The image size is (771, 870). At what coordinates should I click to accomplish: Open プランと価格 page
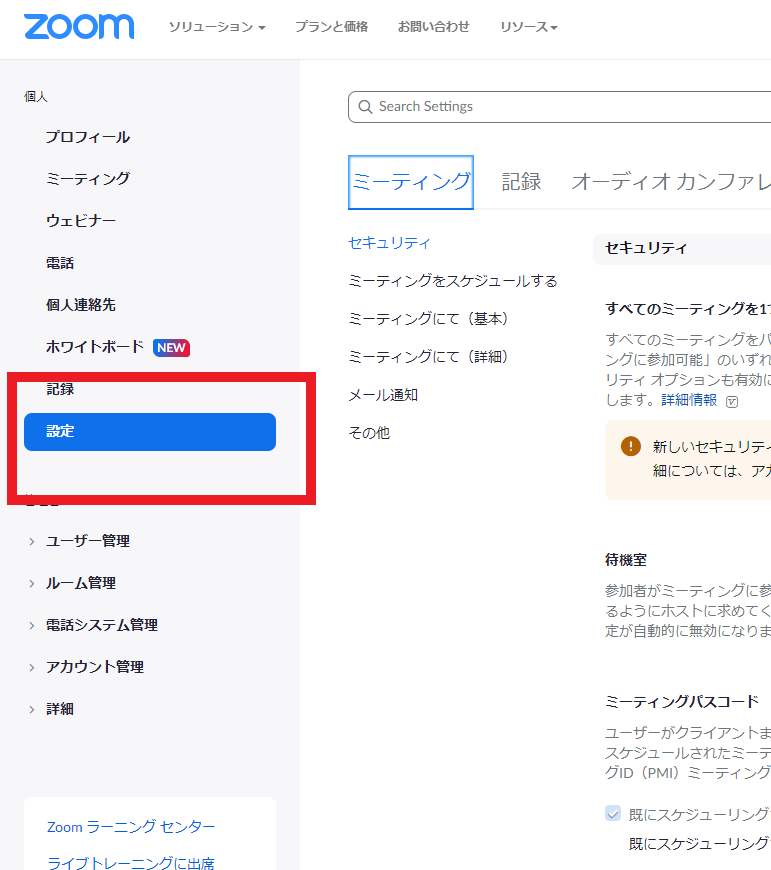[331, 27]
